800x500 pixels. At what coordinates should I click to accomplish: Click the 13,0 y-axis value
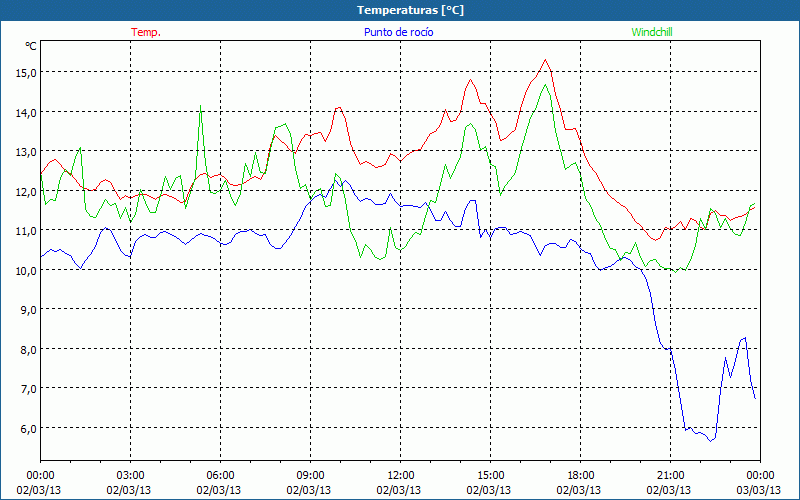(26, 152)
